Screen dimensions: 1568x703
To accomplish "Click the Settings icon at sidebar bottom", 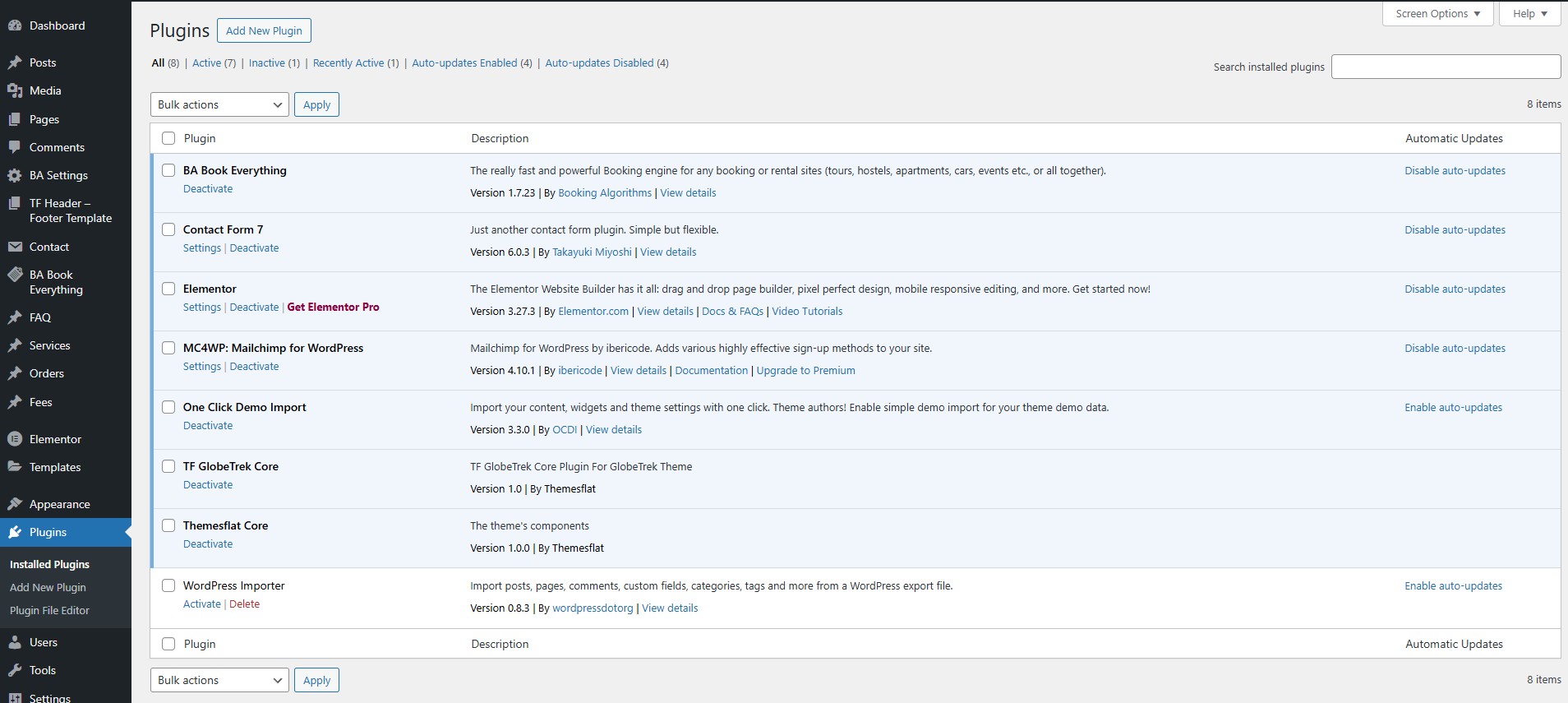I will [x=14, y=697].
